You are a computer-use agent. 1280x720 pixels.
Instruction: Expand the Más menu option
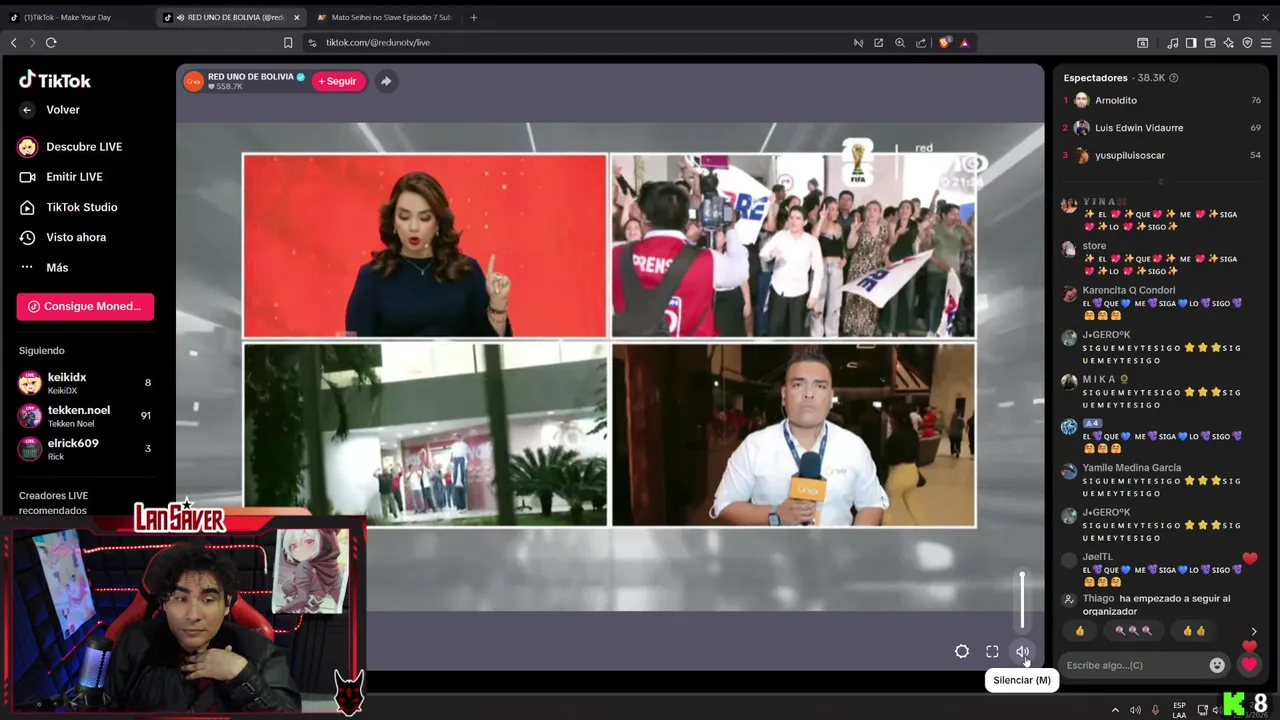pyautogui.click(x=44, y=267)
